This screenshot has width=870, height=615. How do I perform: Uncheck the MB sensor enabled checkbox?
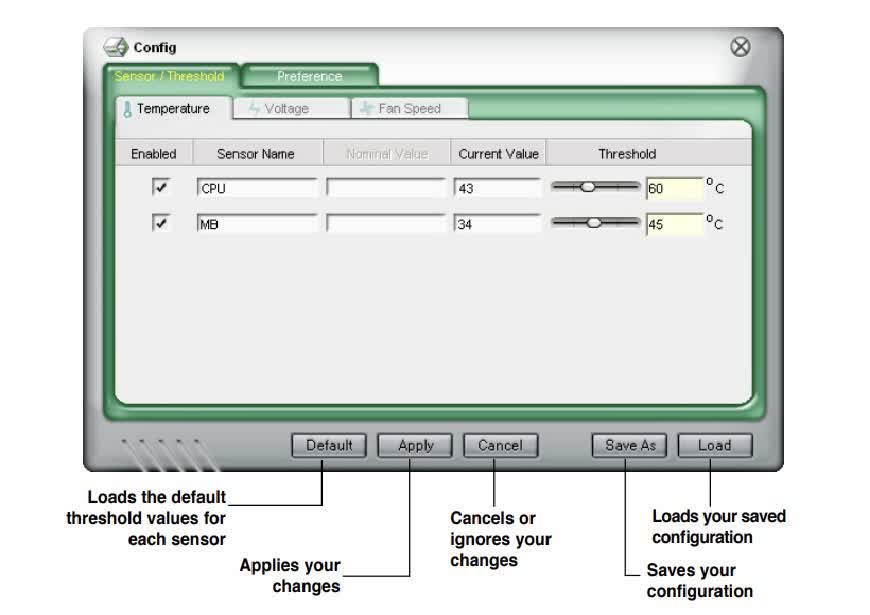pos(160,223)
